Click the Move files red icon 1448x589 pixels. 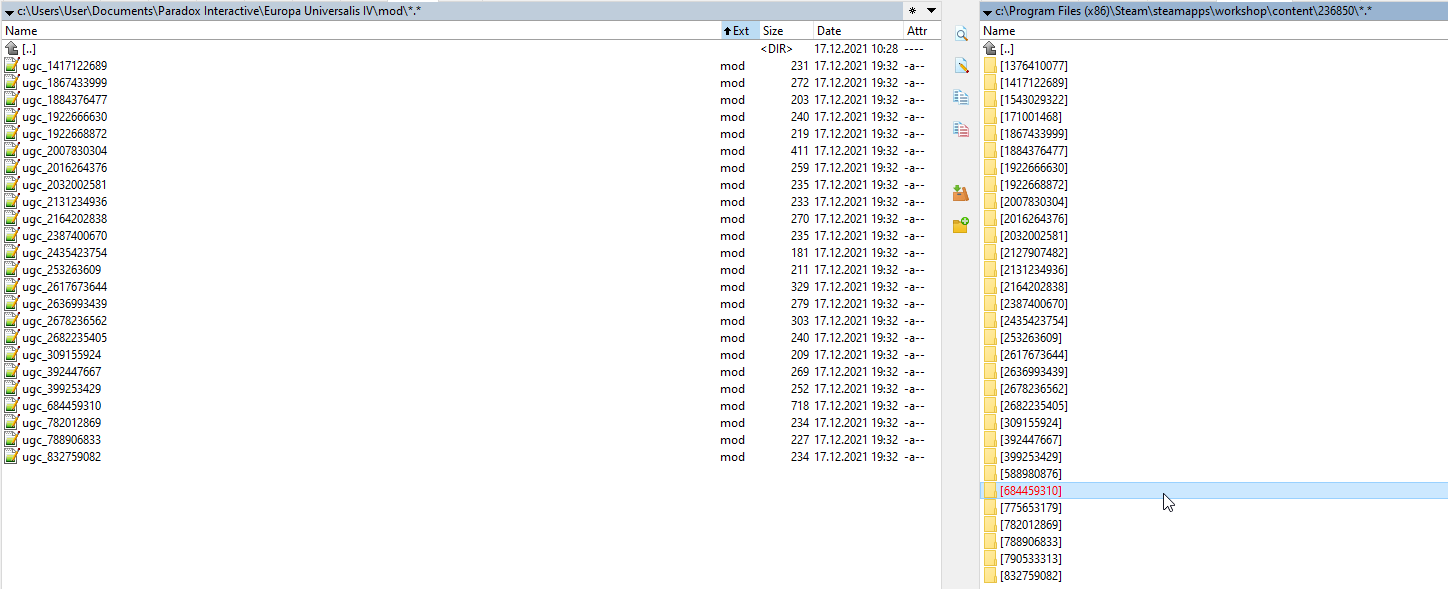[961, 129]
